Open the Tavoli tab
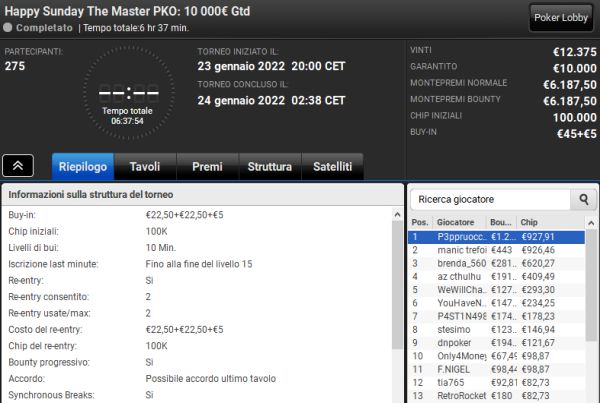This screenshot has width=600, height=403. (145, 166)
